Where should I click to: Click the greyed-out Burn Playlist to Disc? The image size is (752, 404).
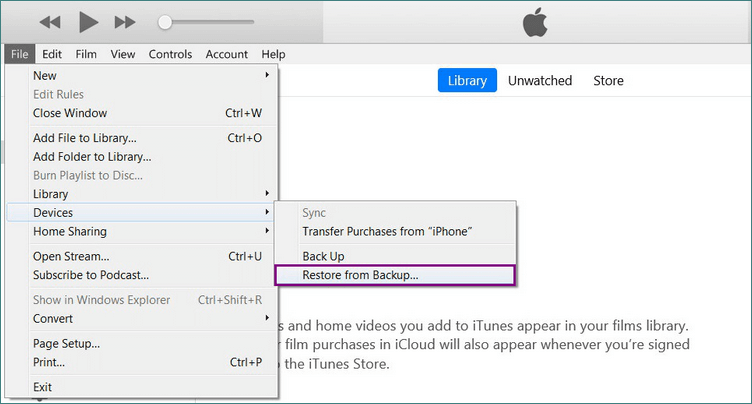click(141, 176)
